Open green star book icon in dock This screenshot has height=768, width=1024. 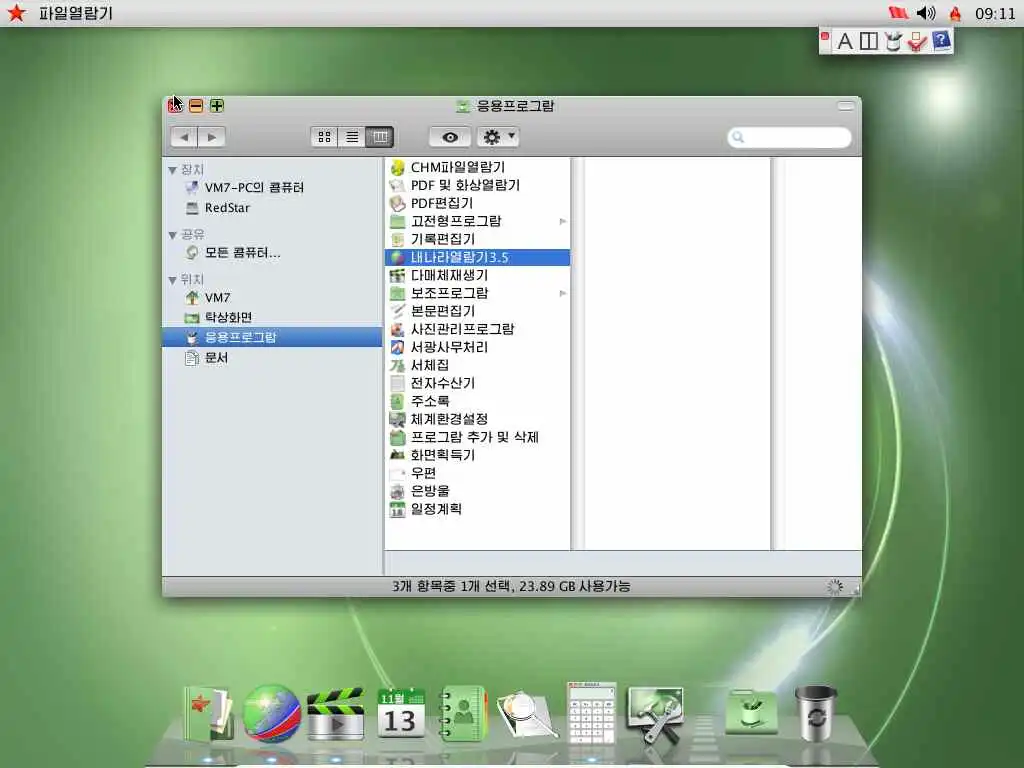208,713
